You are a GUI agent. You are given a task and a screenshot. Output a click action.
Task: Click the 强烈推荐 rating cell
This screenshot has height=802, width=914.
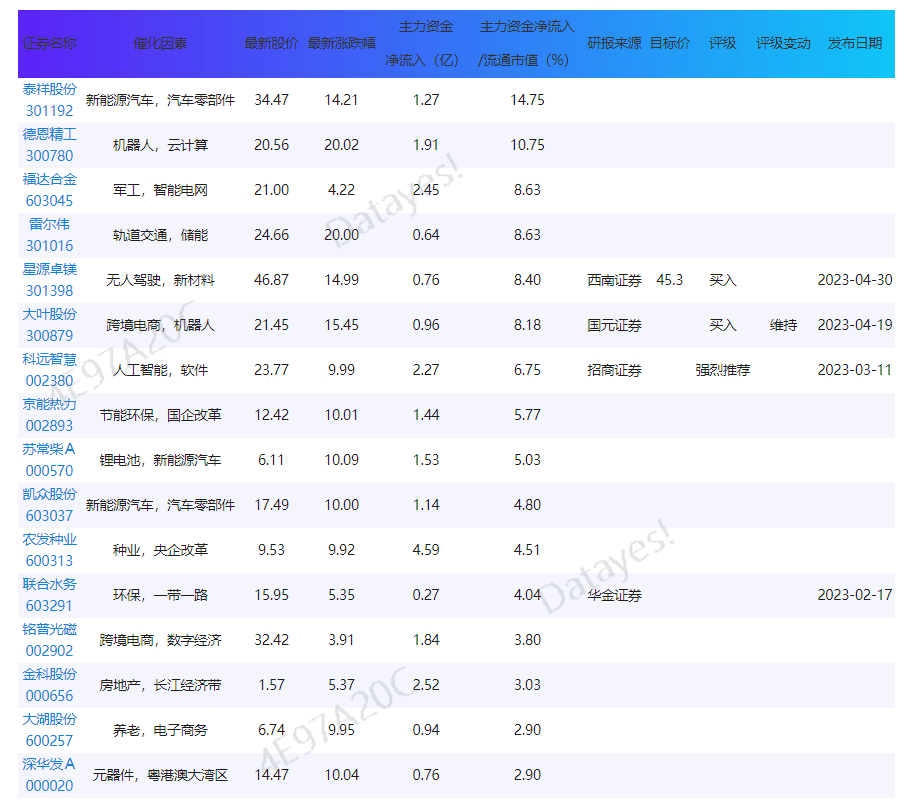coord(723,370)
